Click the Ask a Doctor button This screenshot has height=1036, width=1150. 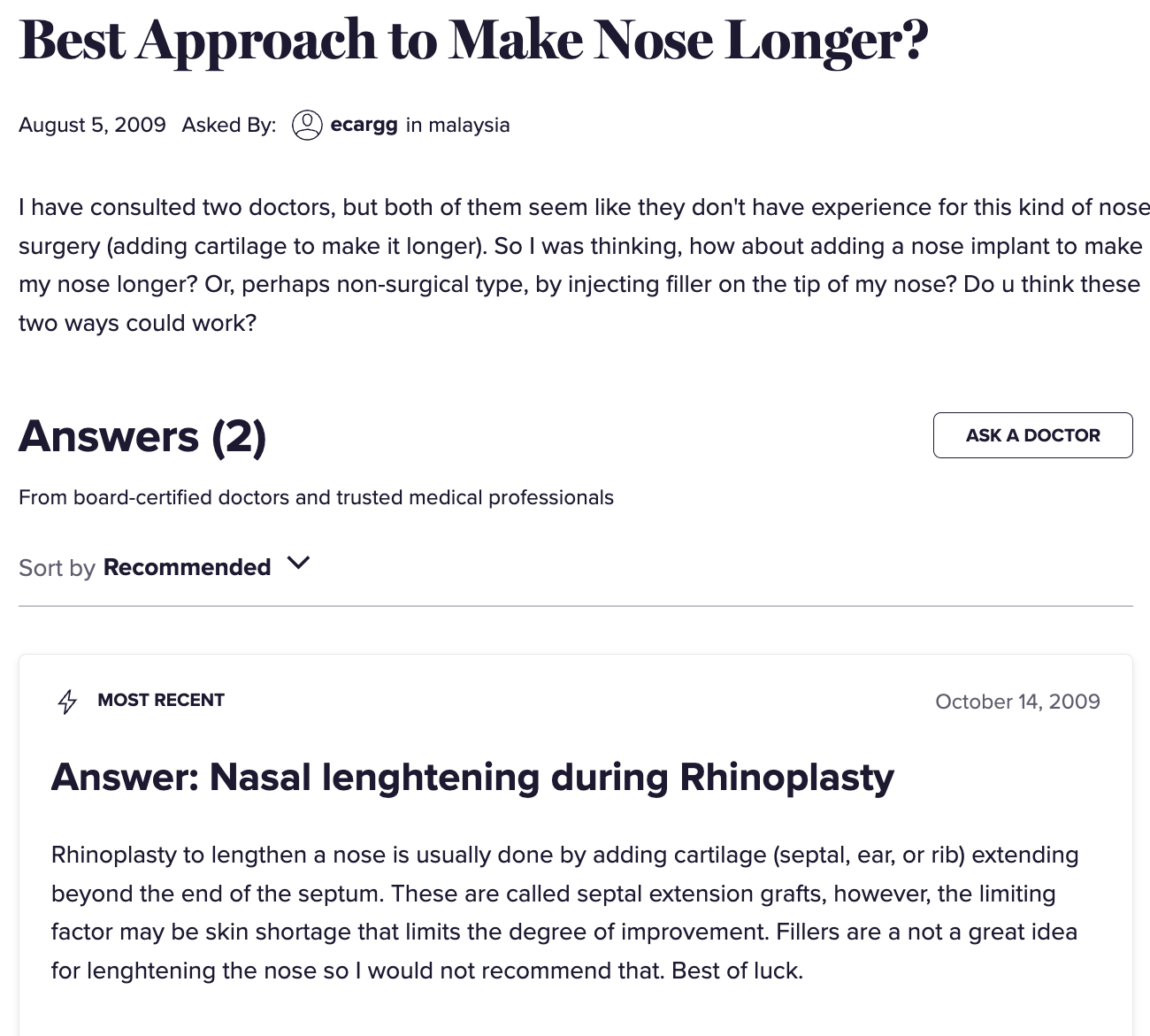pos(1032,435)
